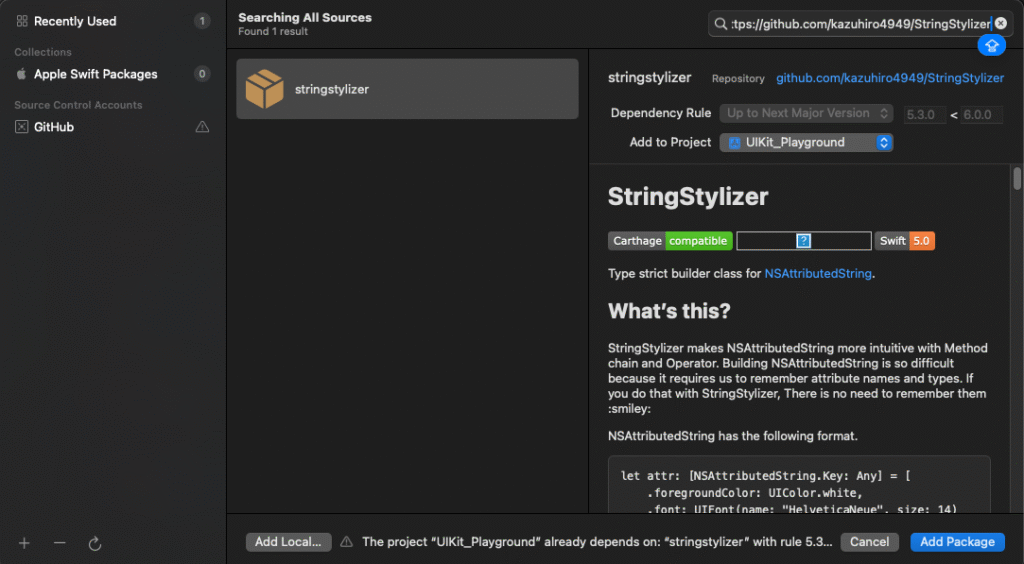Click the Add Package button
Screen dimensions: 1024x564
(x=957, y=542)
